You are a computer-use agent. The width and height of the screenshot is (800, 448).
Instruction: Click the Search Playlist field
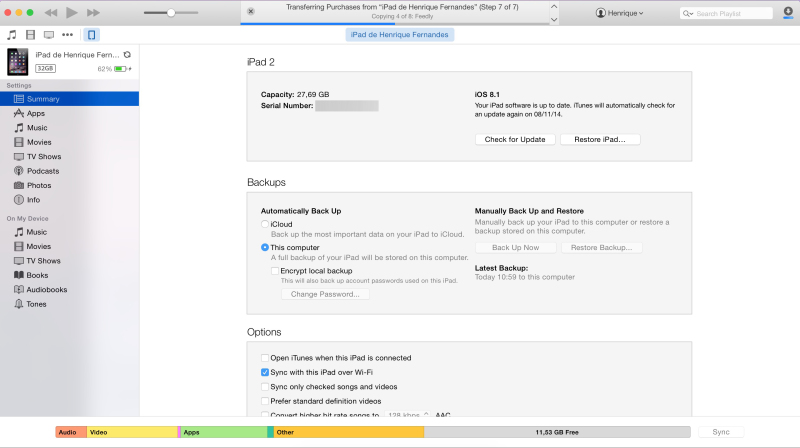pyautogui.click(x=726, y=14)
